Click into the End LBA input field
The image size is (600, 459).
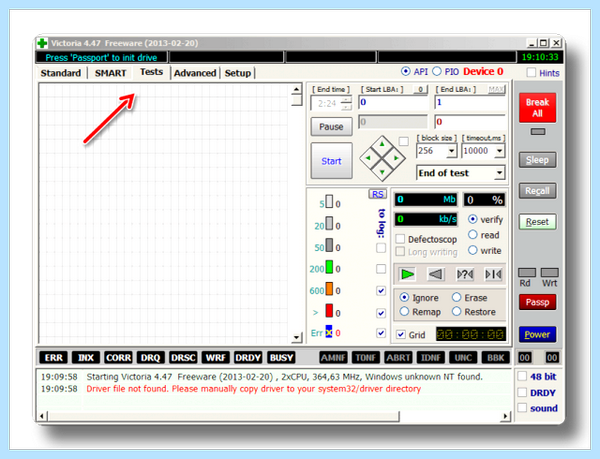(470, 102)
